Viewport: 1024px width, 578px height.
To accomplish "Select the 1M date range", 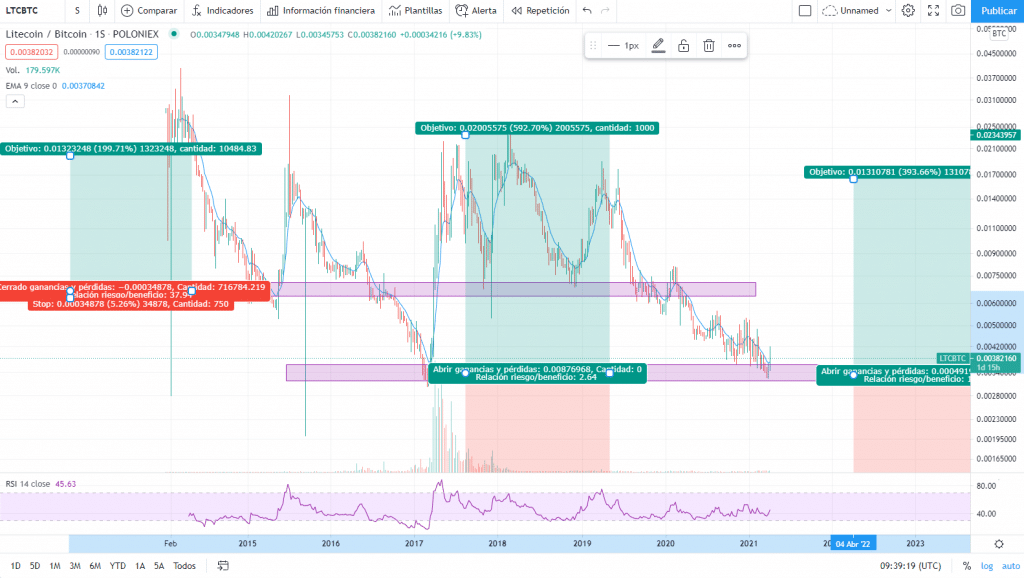I will click(55, 566).
